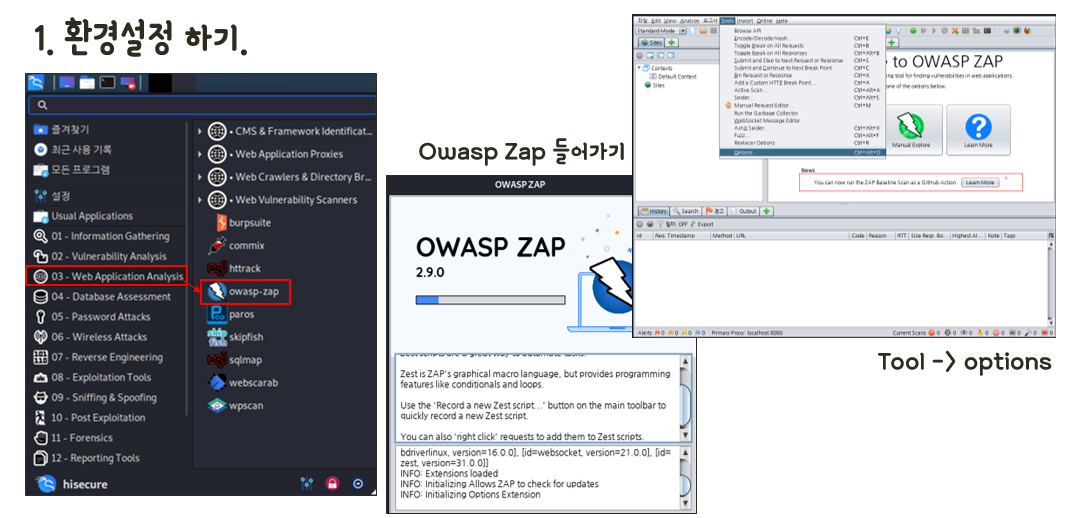Click the Learn More question mark tile
The image size is (1065, 518).
click(x=978, y=130)
